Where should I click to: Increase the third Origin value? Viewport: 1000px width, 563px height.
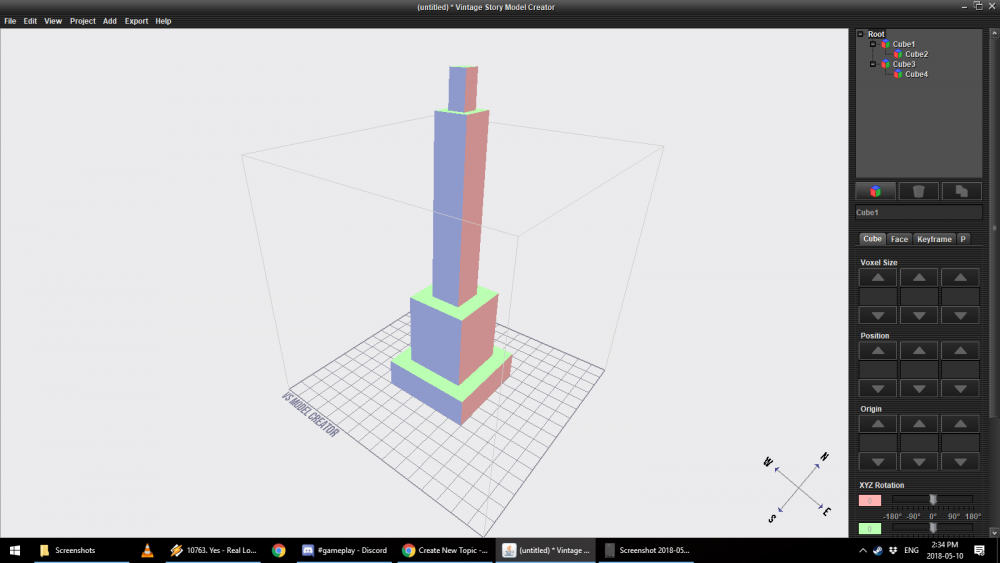(x=960, y=424)
